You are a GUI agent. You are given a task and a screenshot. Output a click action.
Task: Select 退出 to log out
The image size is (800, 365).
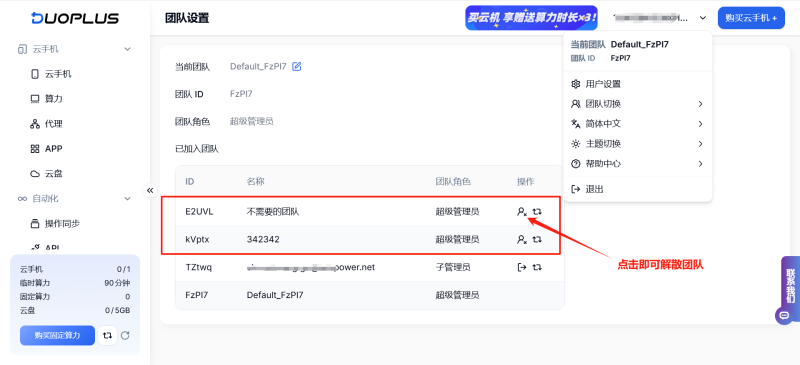click(x=637, y=189)
